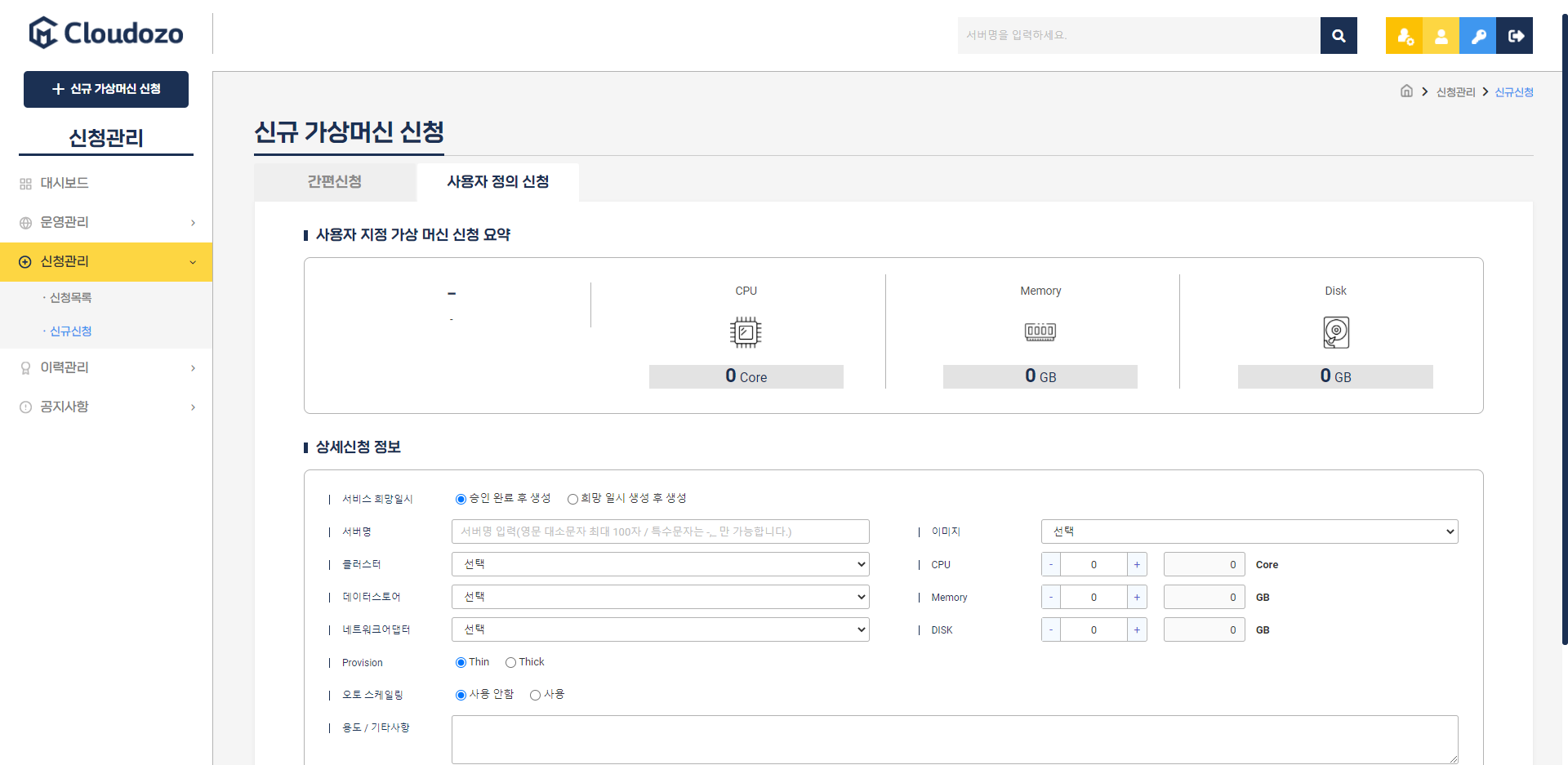The width and height of the screenshot is (1568, 765).
Task: Select 희망 일시 생성 후 생성 radio
Action: click(x=573, y=499)
